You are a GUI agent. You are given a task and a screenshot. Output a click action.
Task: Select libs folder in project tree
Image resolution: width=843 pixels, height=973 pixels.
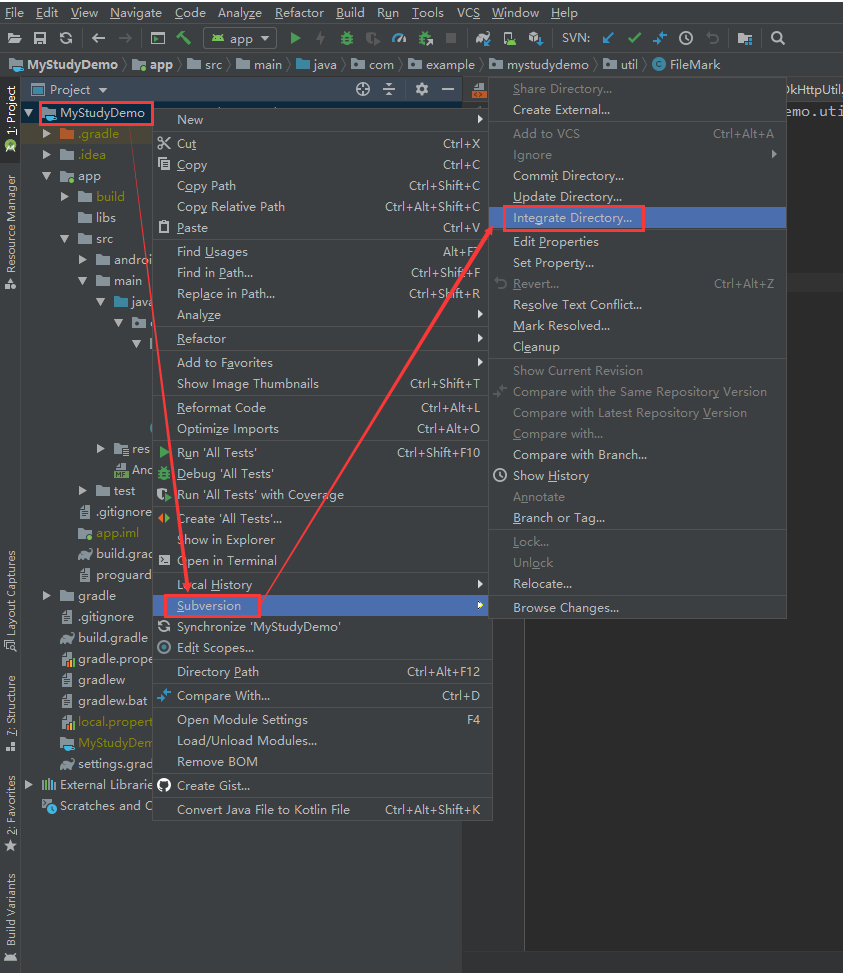(x=97, y=218)
